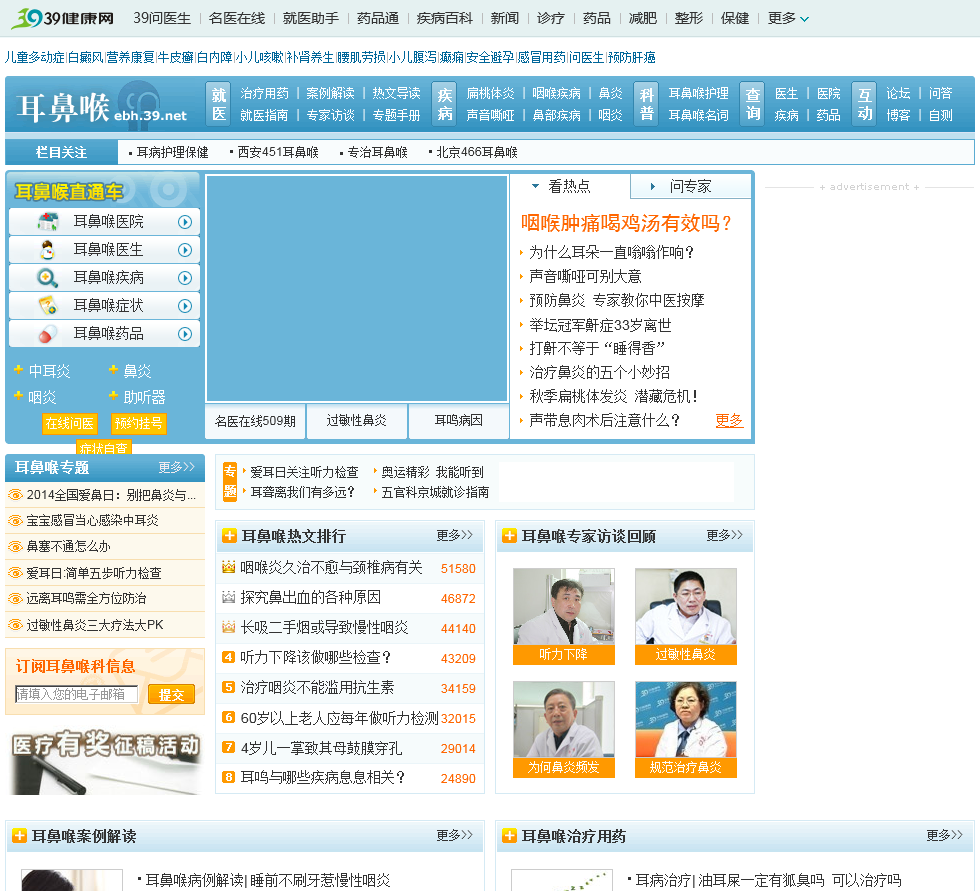Image resolution: width=980 pixels, height=891 pixels.
Task: Open the 论坛 link in 互动 section
Action: (898, 93)
